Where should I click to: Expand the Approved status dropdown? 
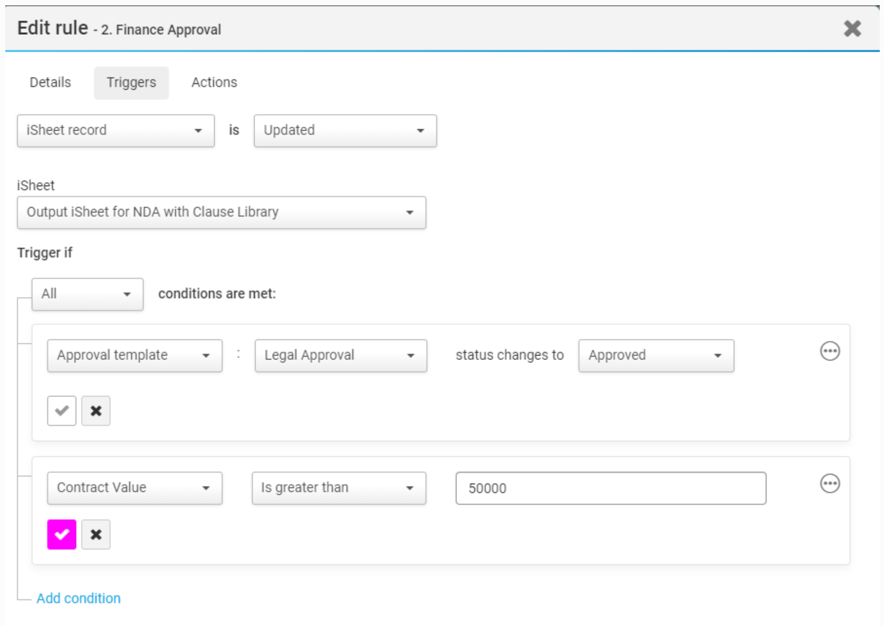tap(656, 356)
